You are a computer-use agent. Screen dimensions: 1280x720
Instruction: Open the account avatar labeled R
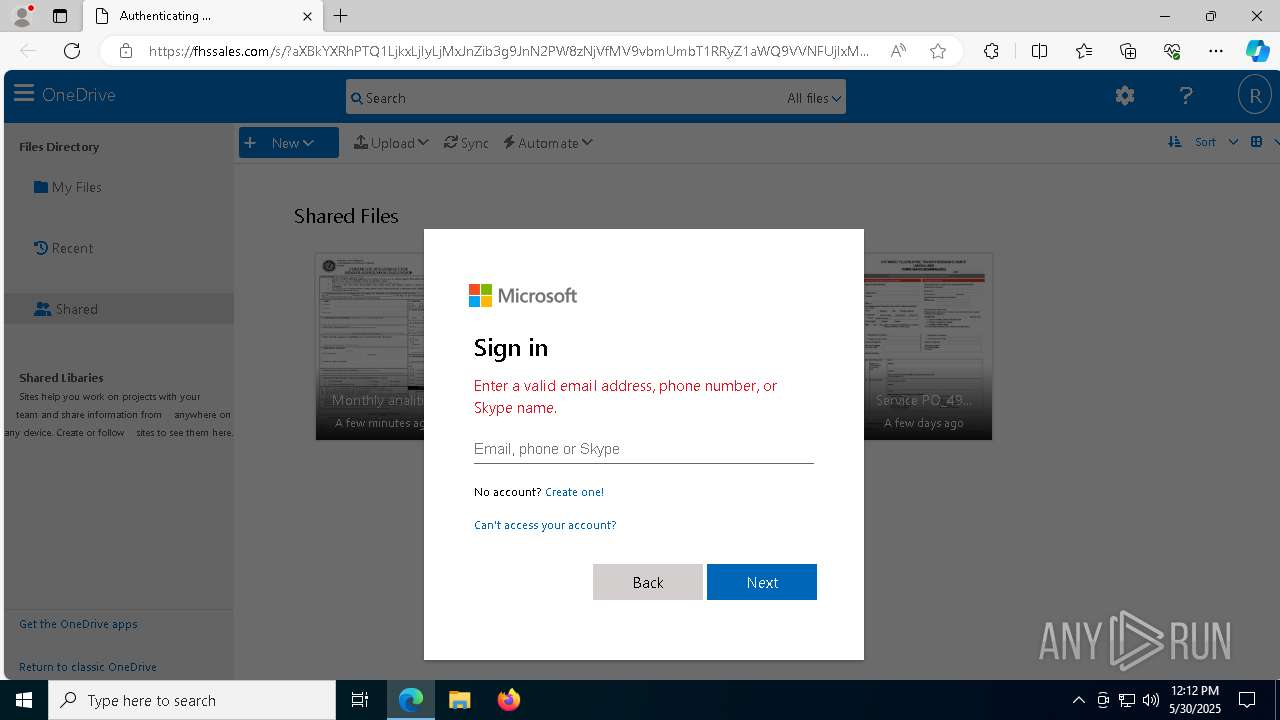click(x=1255, y=95)
